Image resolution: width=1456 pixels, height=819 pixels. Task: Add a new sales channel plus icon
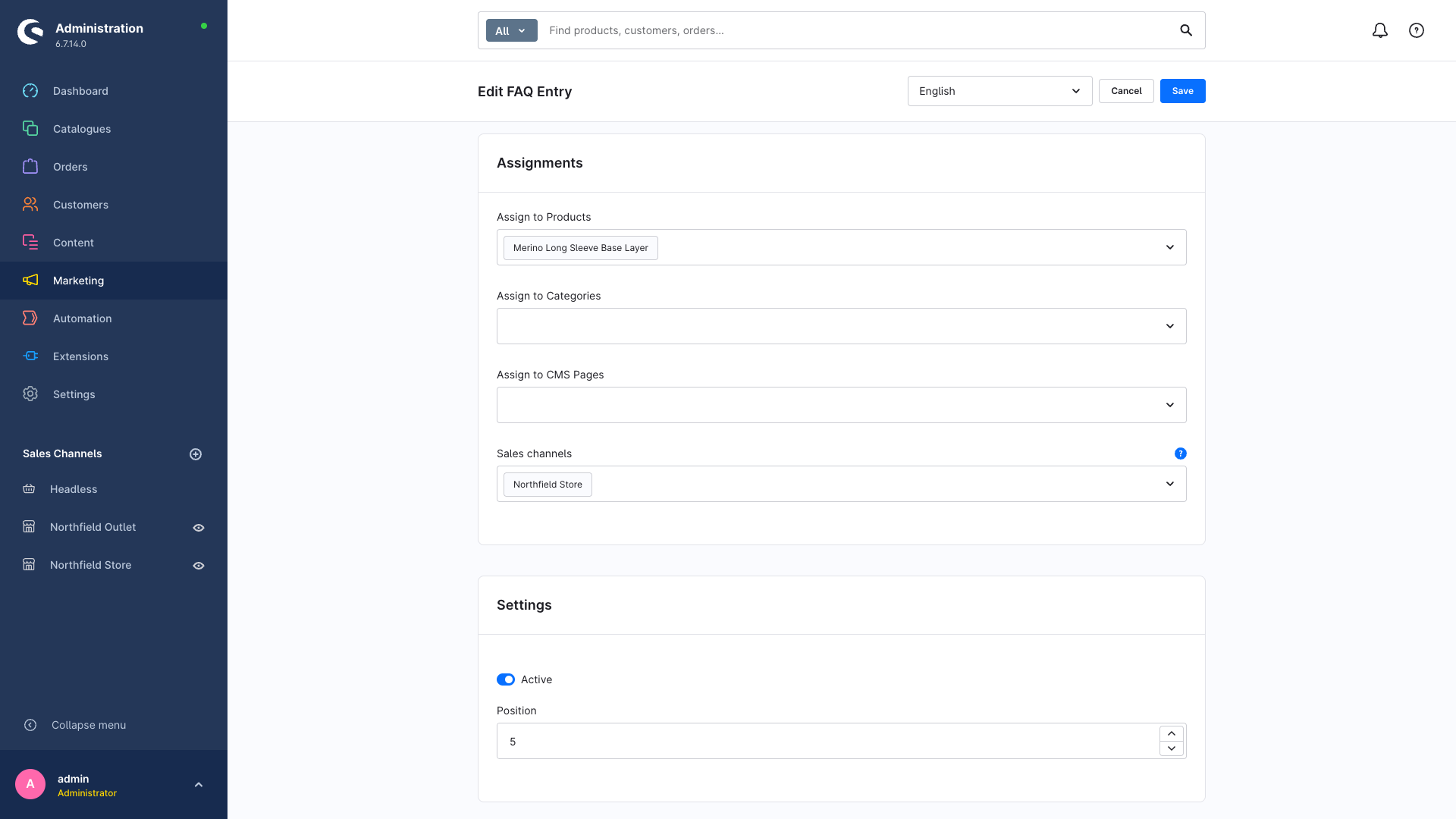tap(196, 454)
